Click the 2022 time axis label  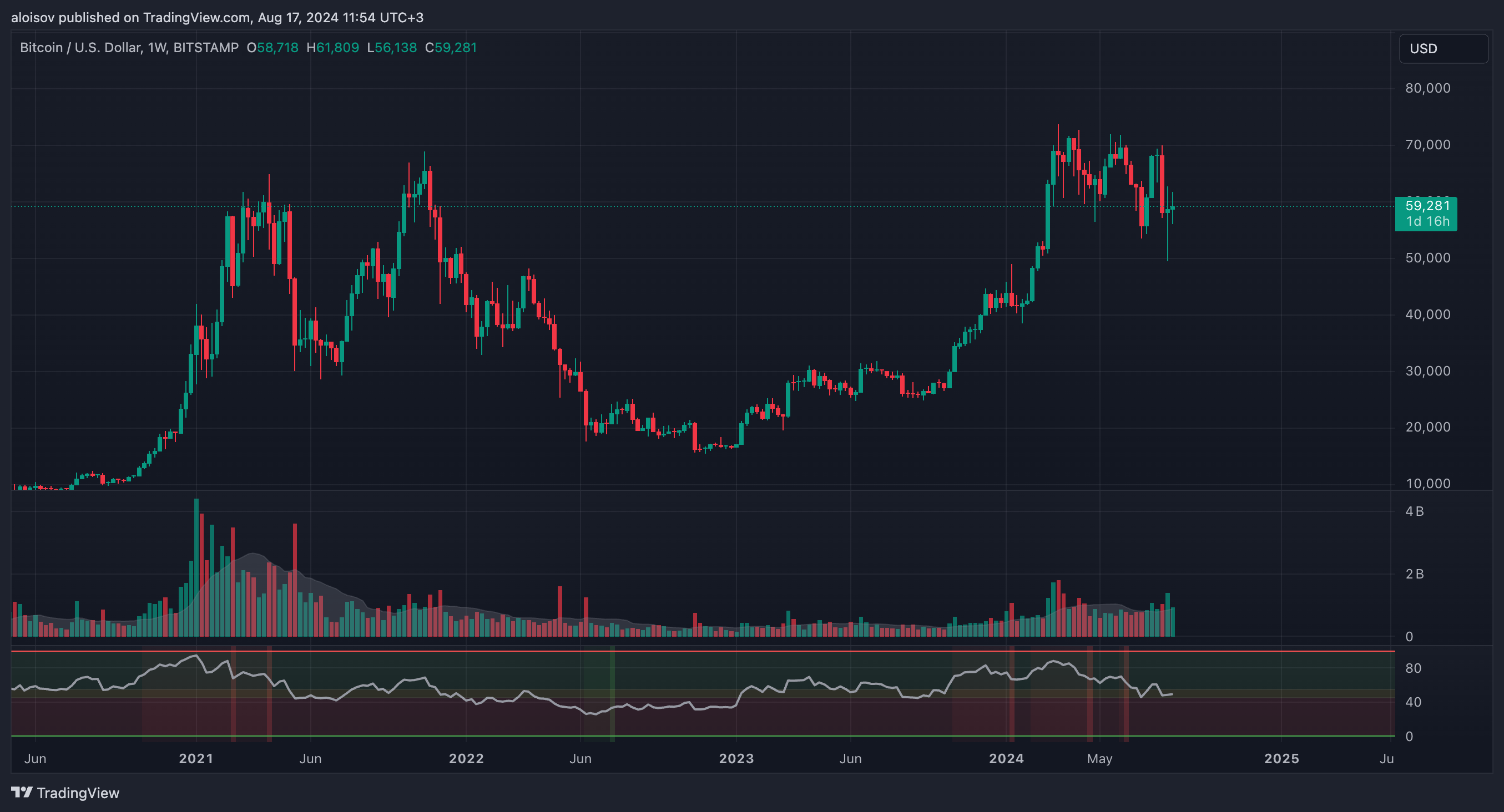(x=466, y=758)
